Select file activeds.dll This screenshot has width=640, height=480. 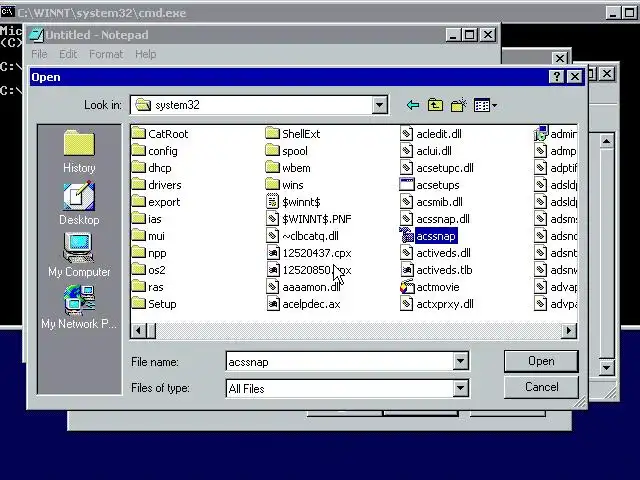coord(436,253)
